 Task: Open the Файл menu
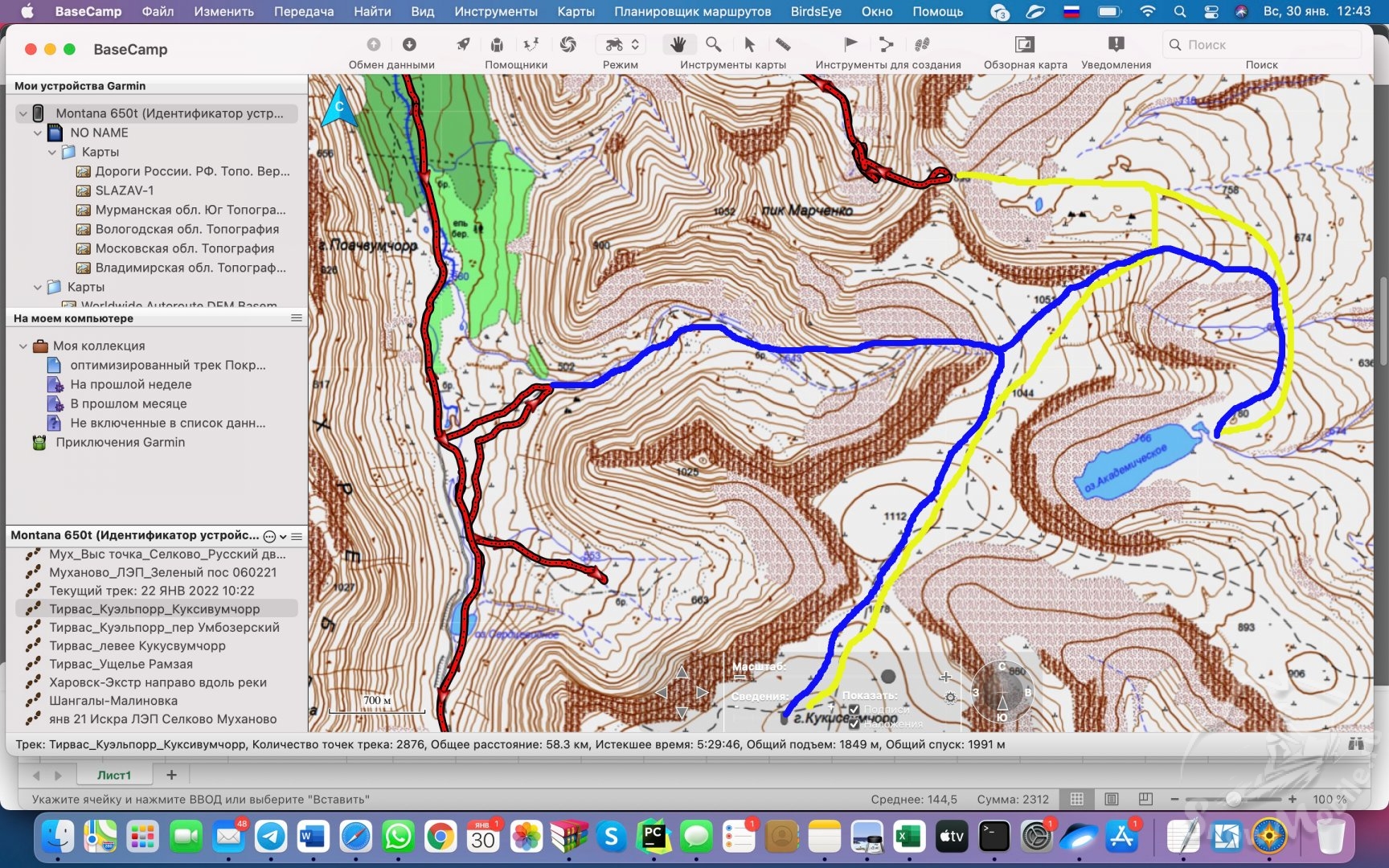click(158, 11)
